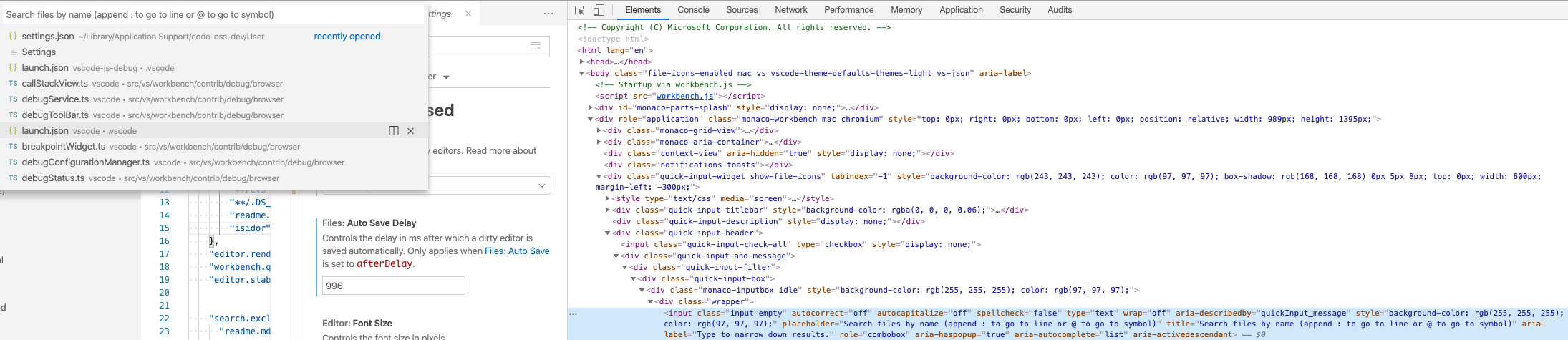The width and height of the screenshot is (1568, 340).
Task: Click the three dots beside selected input node
Action: tap(573, 314)
